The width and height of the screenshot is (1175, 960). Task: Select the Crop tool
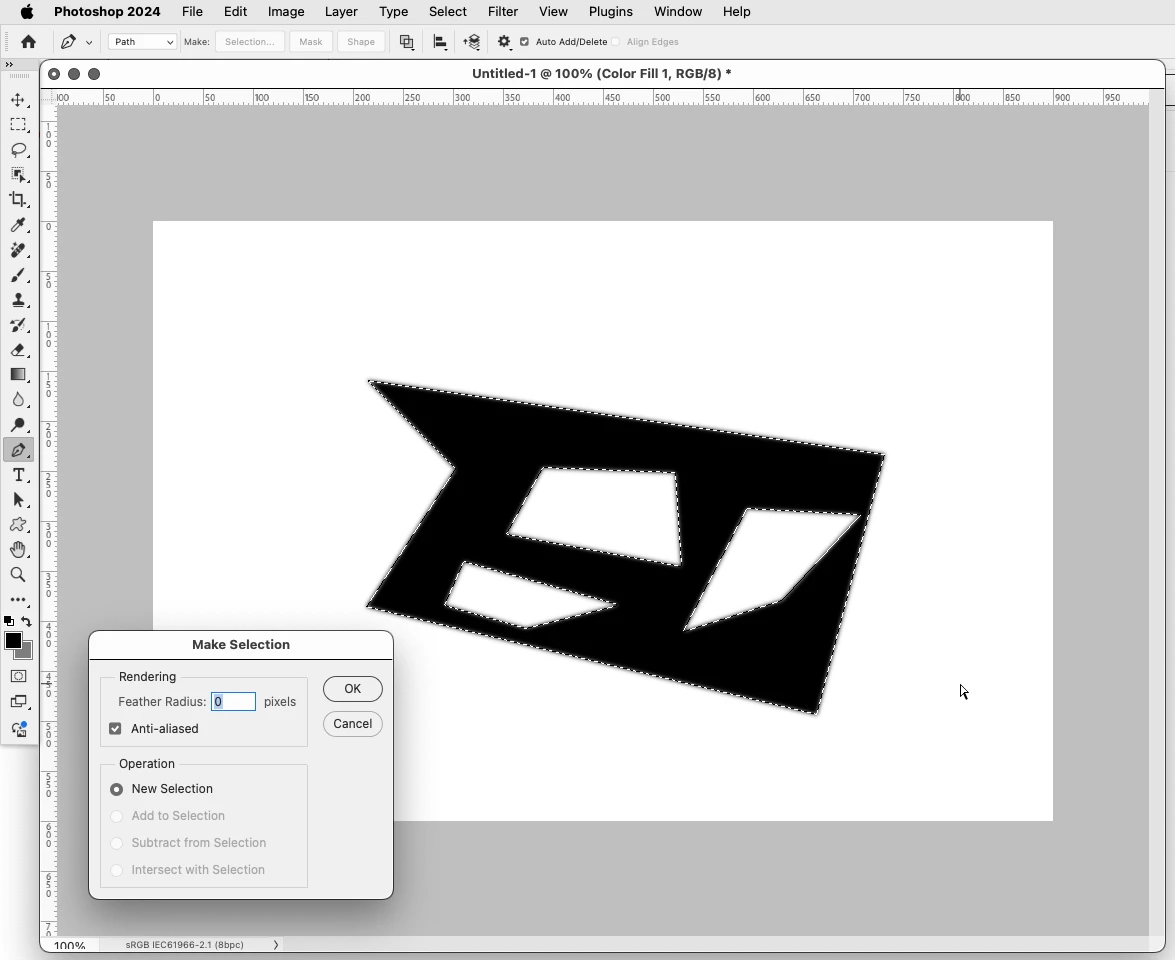[18, 199]
